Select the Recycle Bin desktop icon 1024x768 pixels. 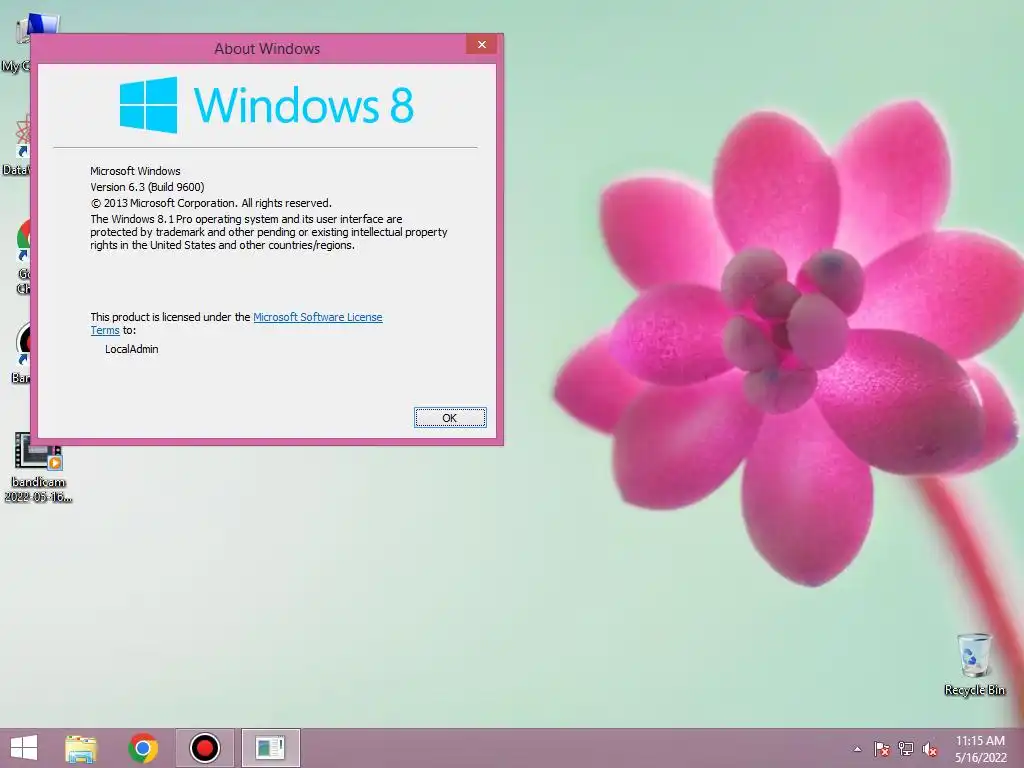[x=974, y=664]
